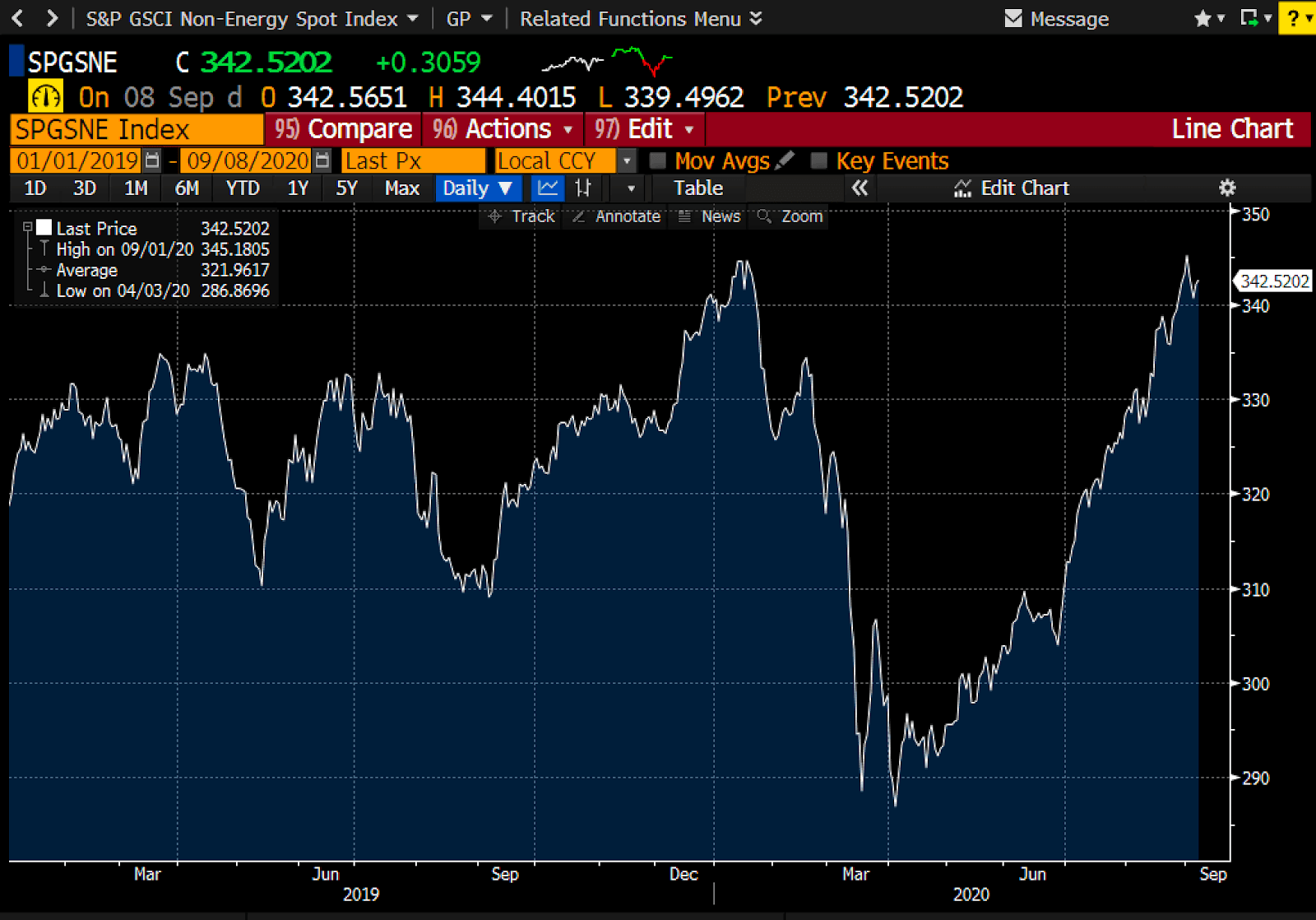
Task: Click the back navigation arrow icon
Action: click(17, 18)
